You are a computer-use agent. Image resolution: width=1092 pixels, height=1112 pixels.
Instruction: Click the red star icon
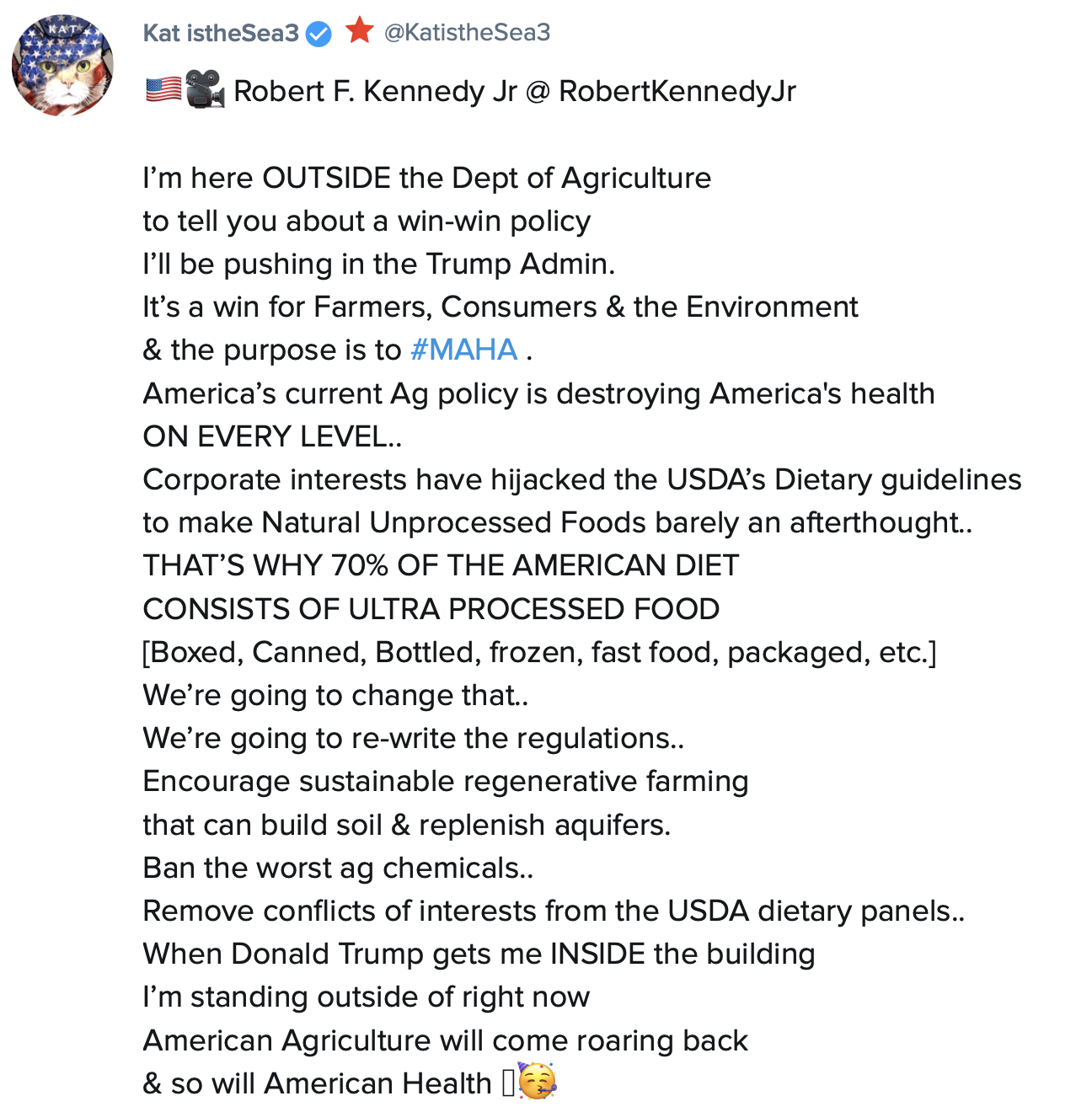[x=360, y=30]
